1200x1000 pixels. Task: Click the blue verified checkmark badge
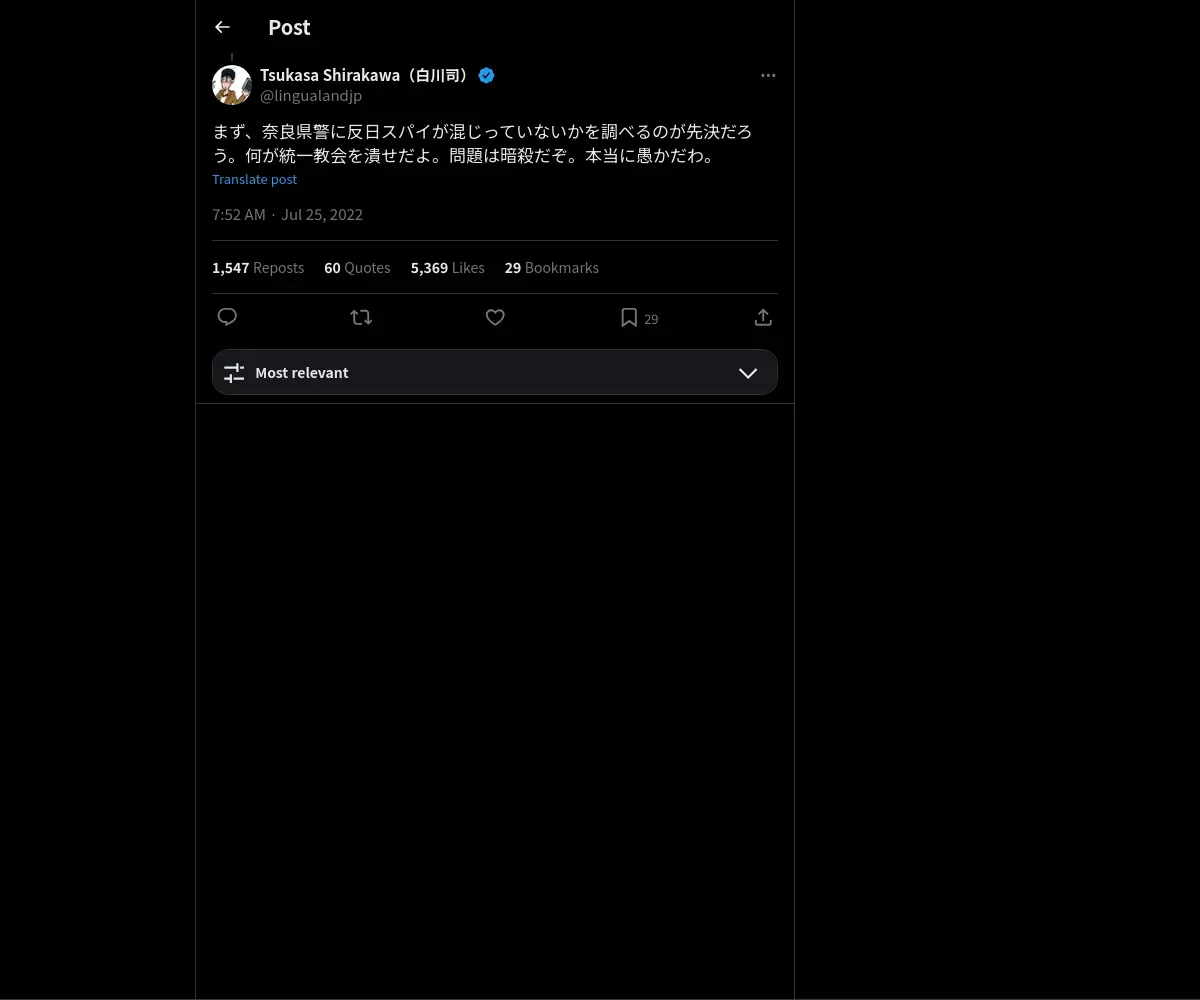487,75
